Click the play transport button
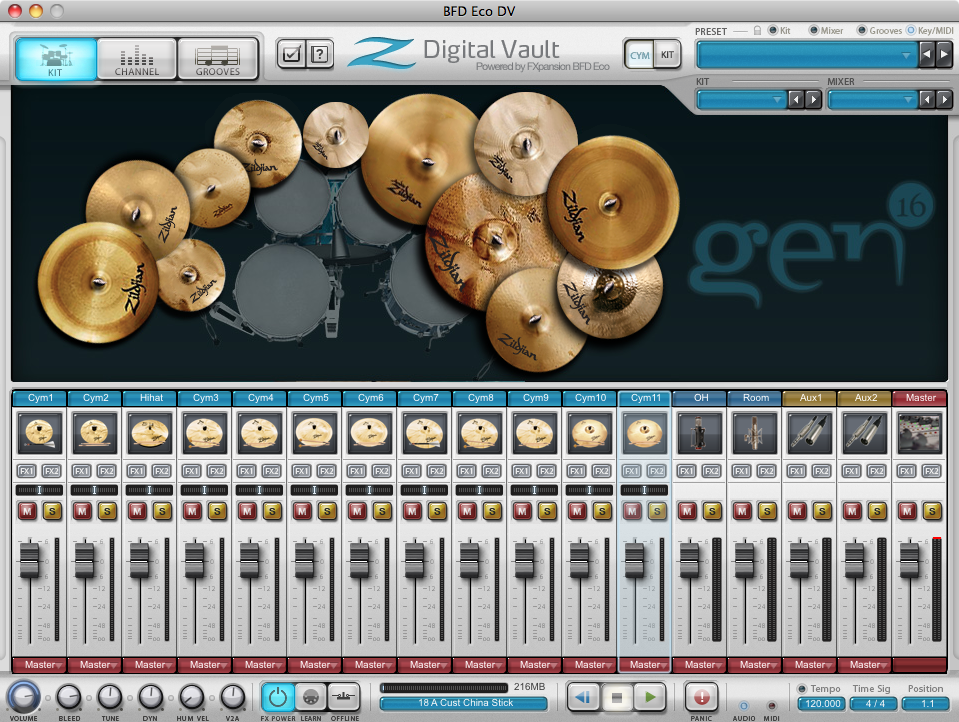 (650, 697)
